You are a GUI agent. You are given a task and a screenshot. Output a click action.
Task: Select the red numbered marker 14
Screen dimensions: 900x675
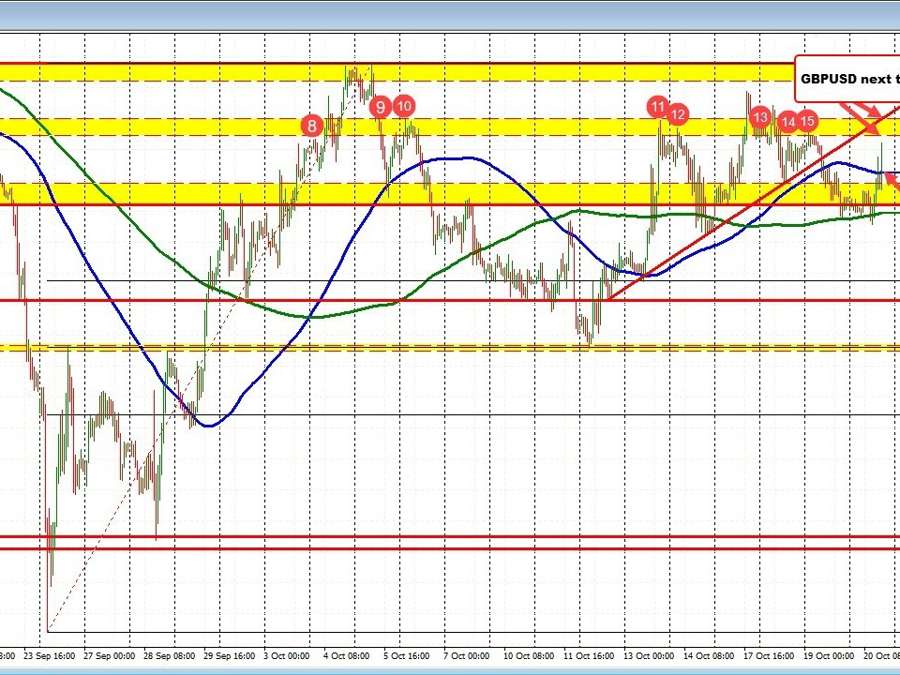(788, 122)
